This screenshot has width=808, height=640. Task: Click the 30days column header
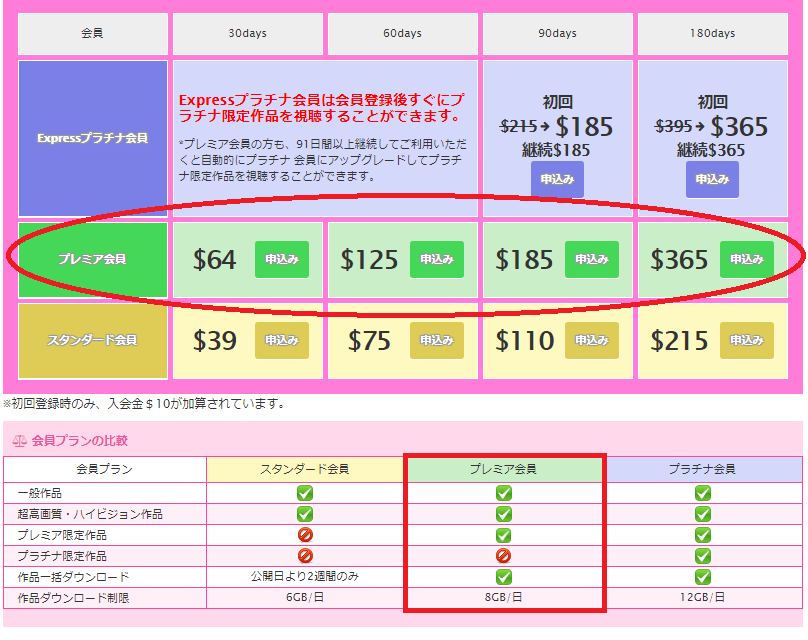click(248, 33)
